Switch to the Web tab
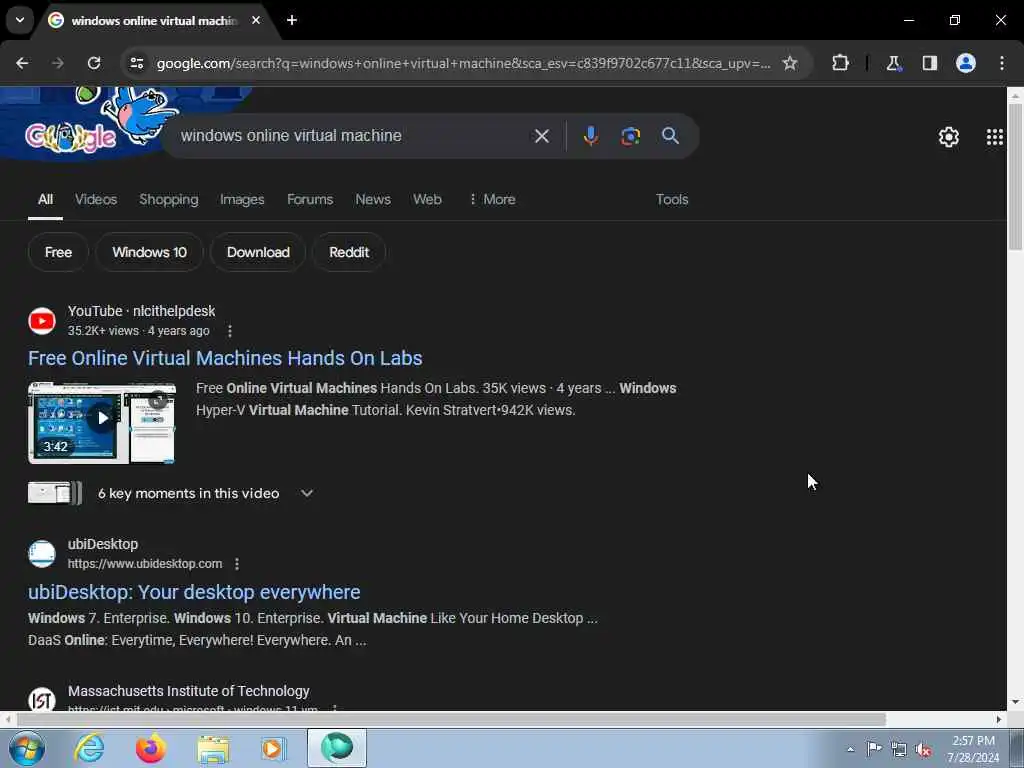 point(427,199)
